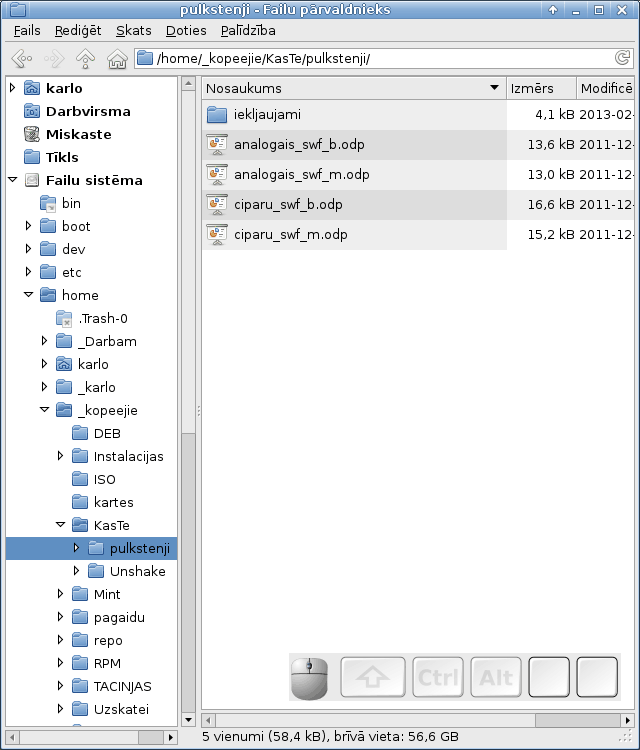Expand the dev folder node

click(29, 249)
